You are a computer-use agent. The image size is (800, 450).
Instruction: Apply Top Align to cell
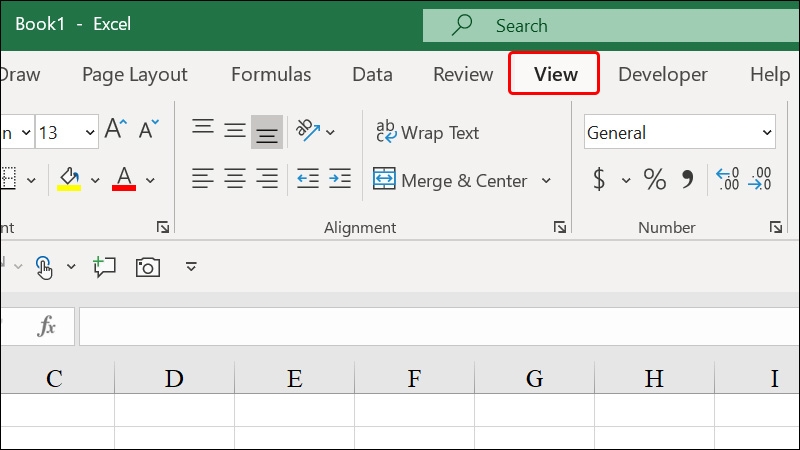203,127
